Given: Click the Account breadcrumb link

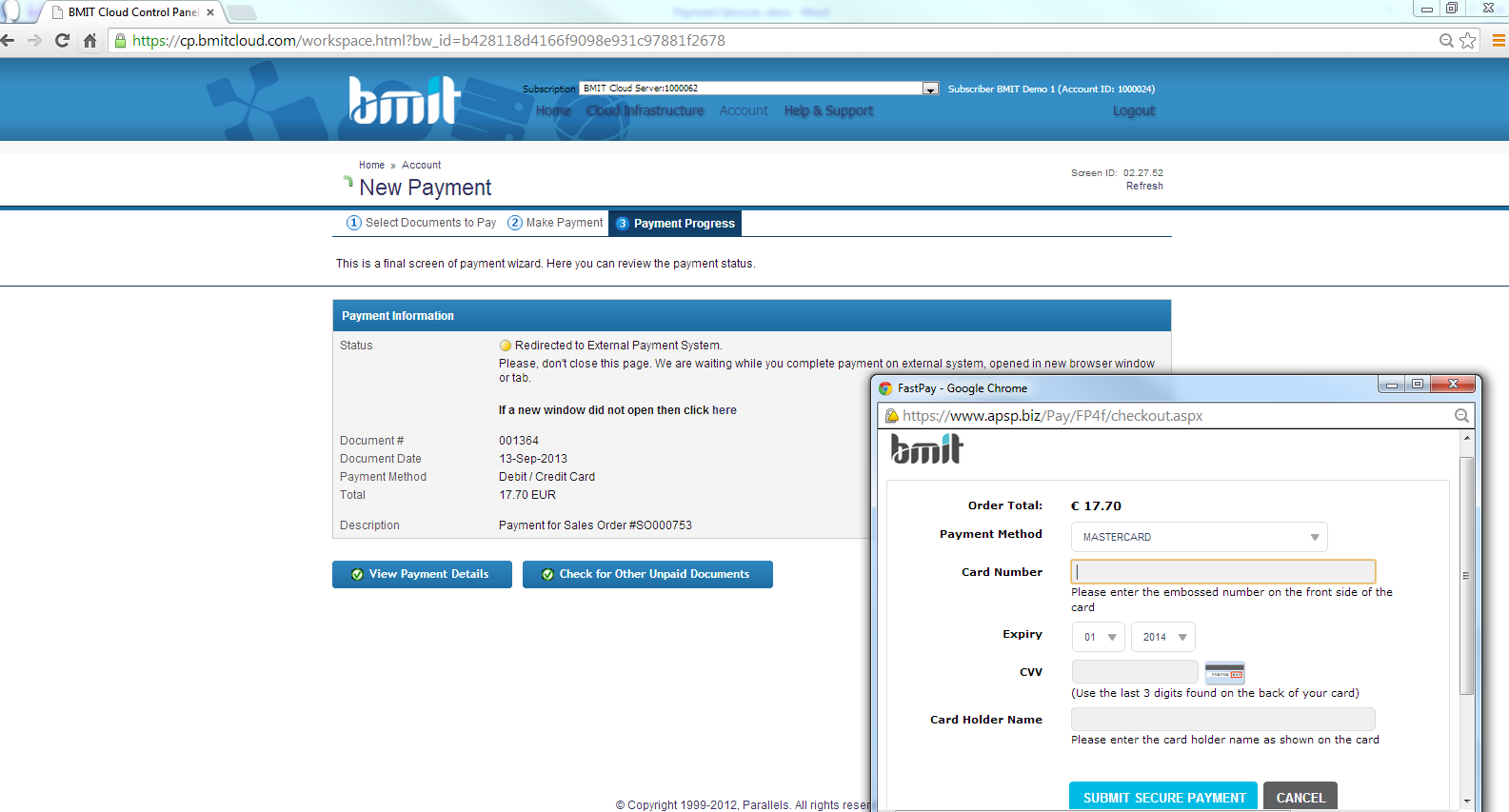Looking at the screenshot, I should click(x=421, y=165).
